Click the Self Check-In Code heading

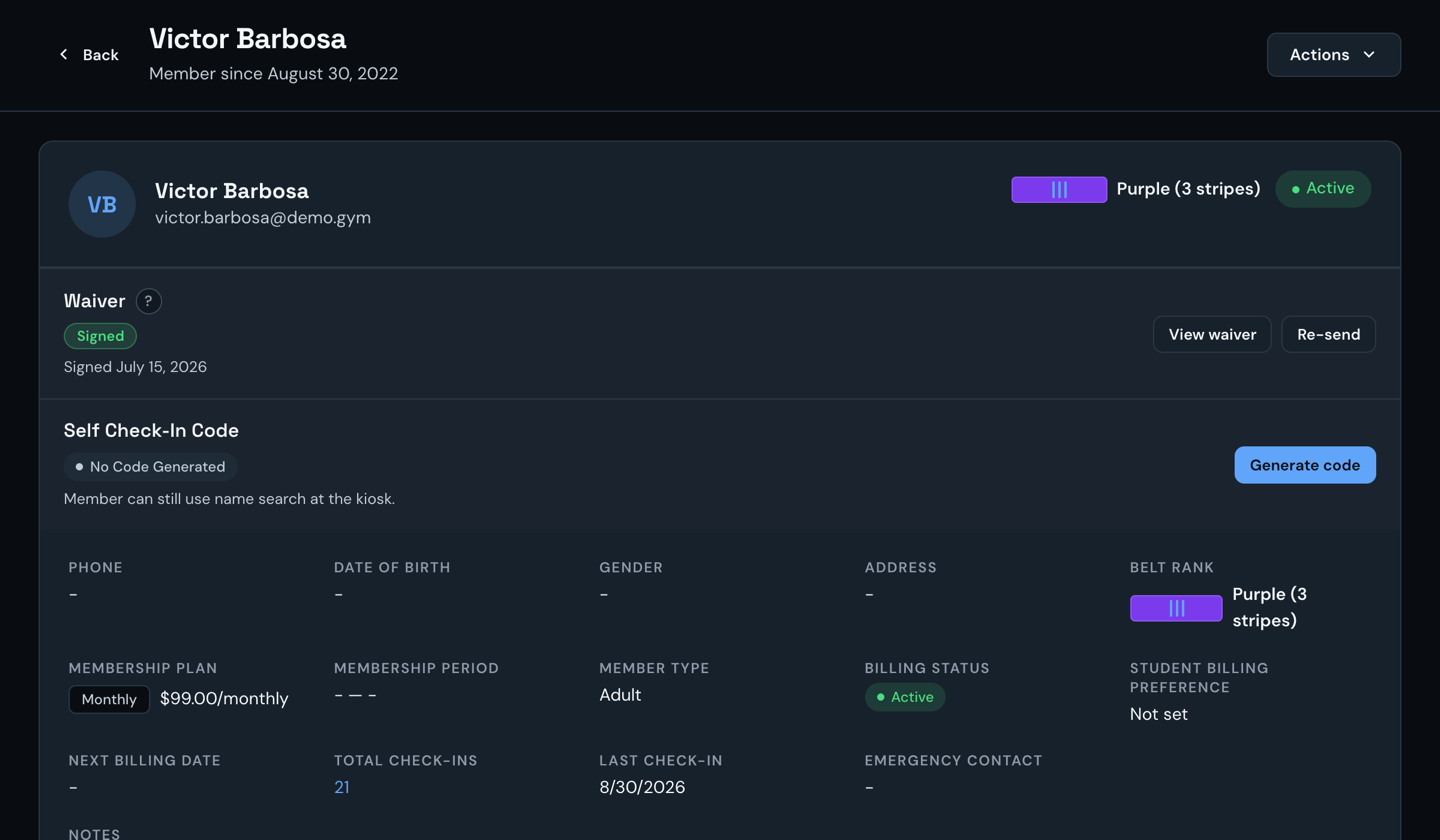[x=151, y=431]
